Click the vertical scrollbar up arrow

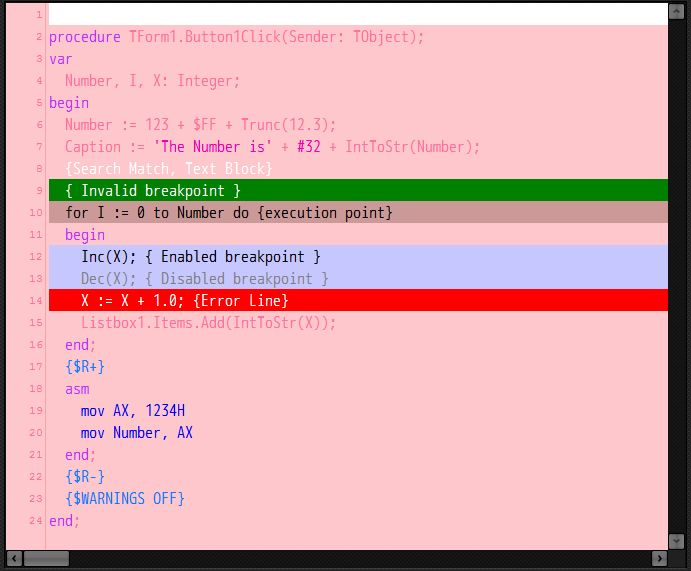[676, 11]
